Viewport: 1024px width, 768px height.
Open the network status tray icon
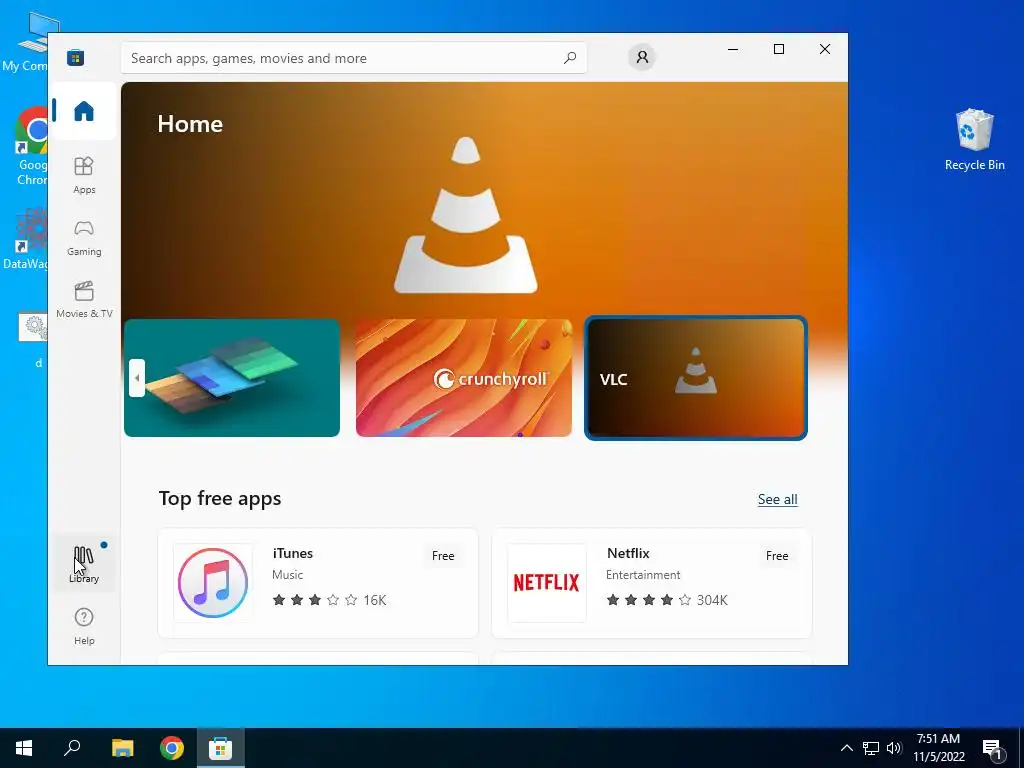(871, 748)
